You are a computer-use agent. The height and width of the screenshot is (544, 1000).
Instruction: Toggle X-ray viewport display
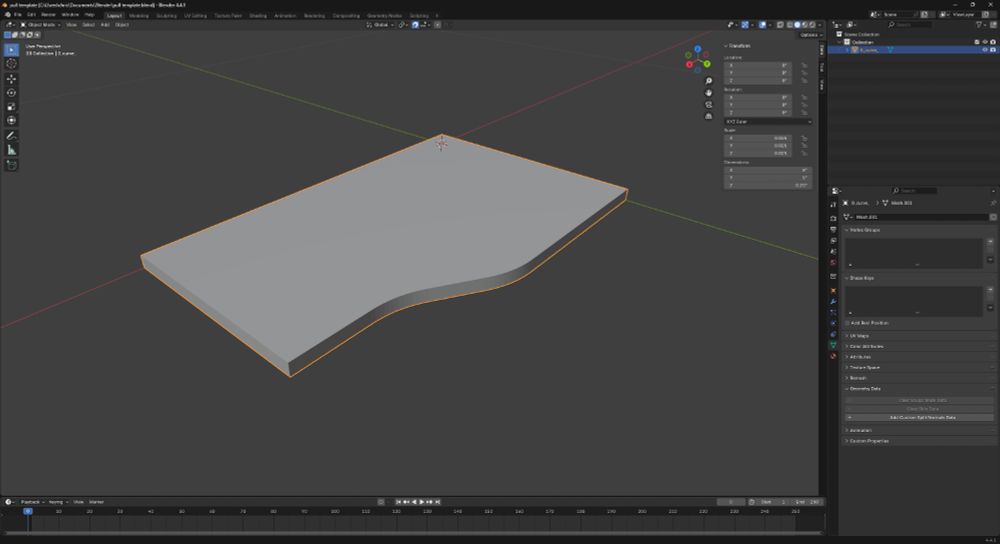pyautogui.click(x=780, y=25)
